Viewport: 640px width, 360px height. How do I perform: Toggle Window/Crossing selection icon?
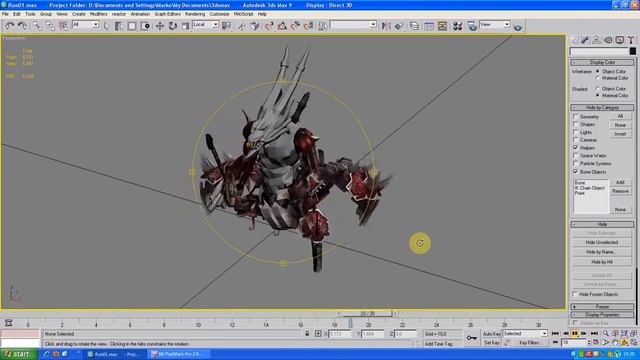coord(145,26)
